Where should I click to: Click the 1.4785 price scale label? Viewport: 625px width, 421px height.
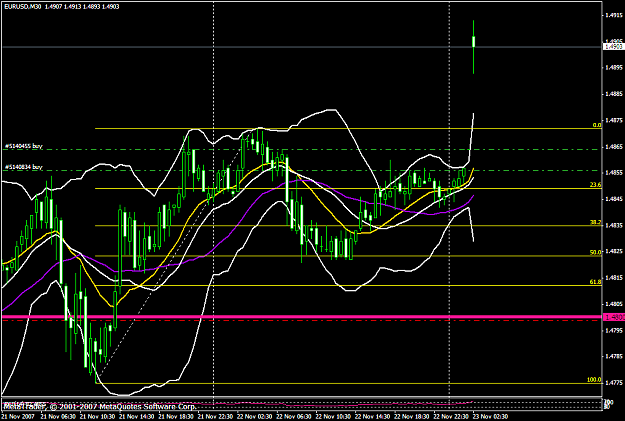click(614, 356)
